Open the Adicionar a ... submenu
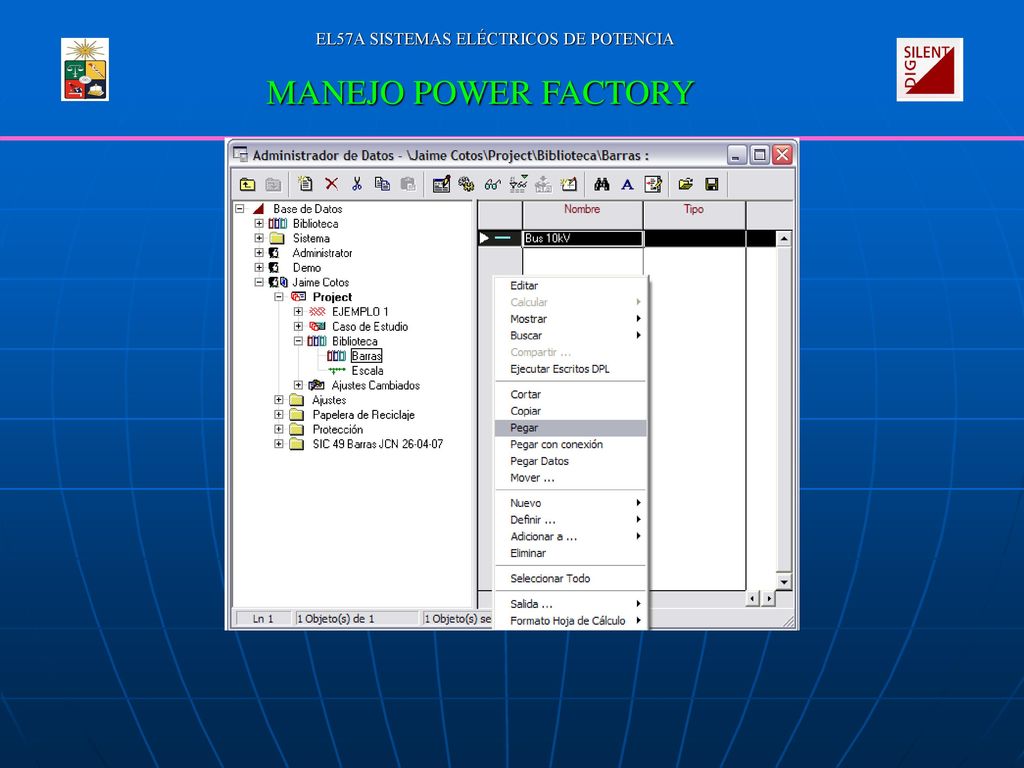1024x768 pixels. coord(571,536)
